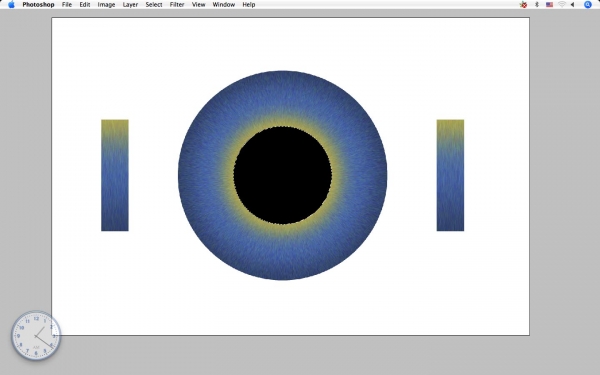Screen dimensions: 600x375
Task: Click the volume speaker icon in menu bar
Action: click(x=573, y=5)
